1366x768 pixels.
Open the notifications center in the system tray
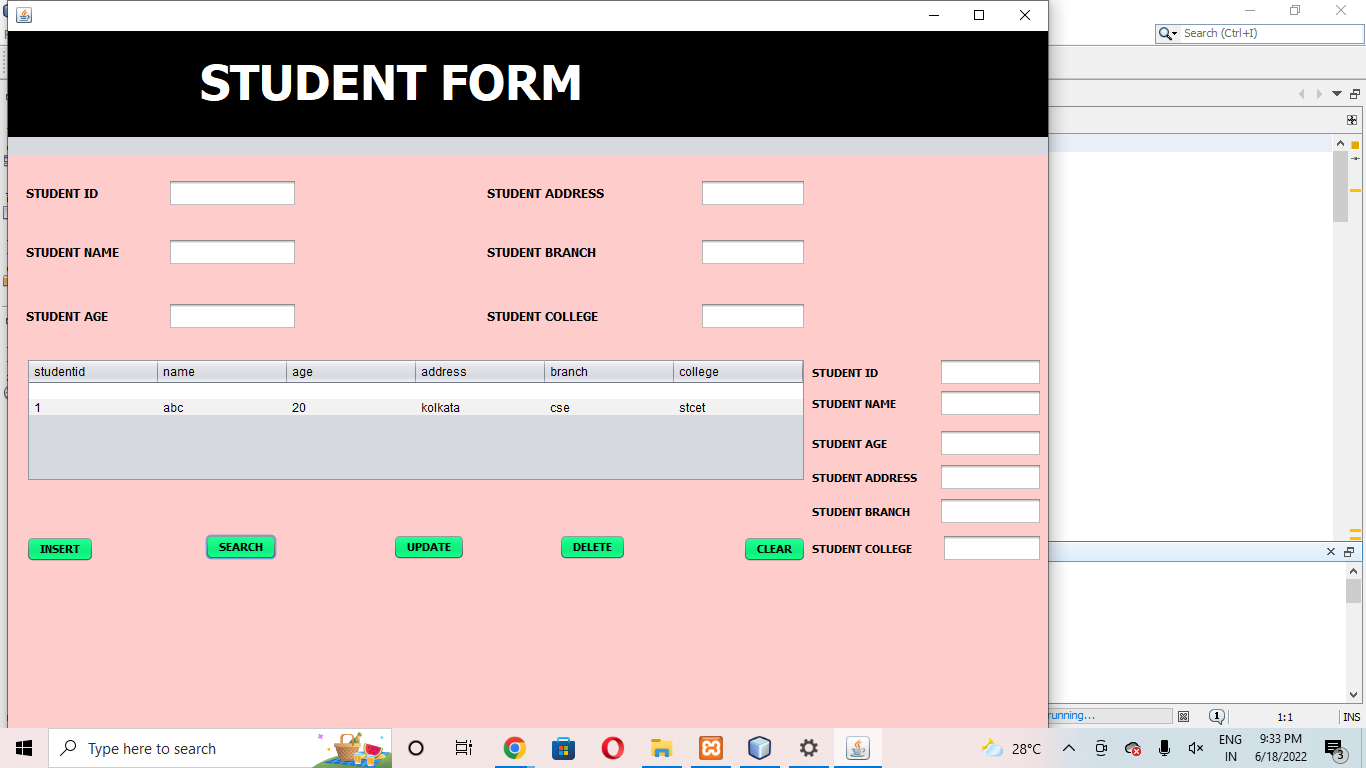coord(1334,748)
